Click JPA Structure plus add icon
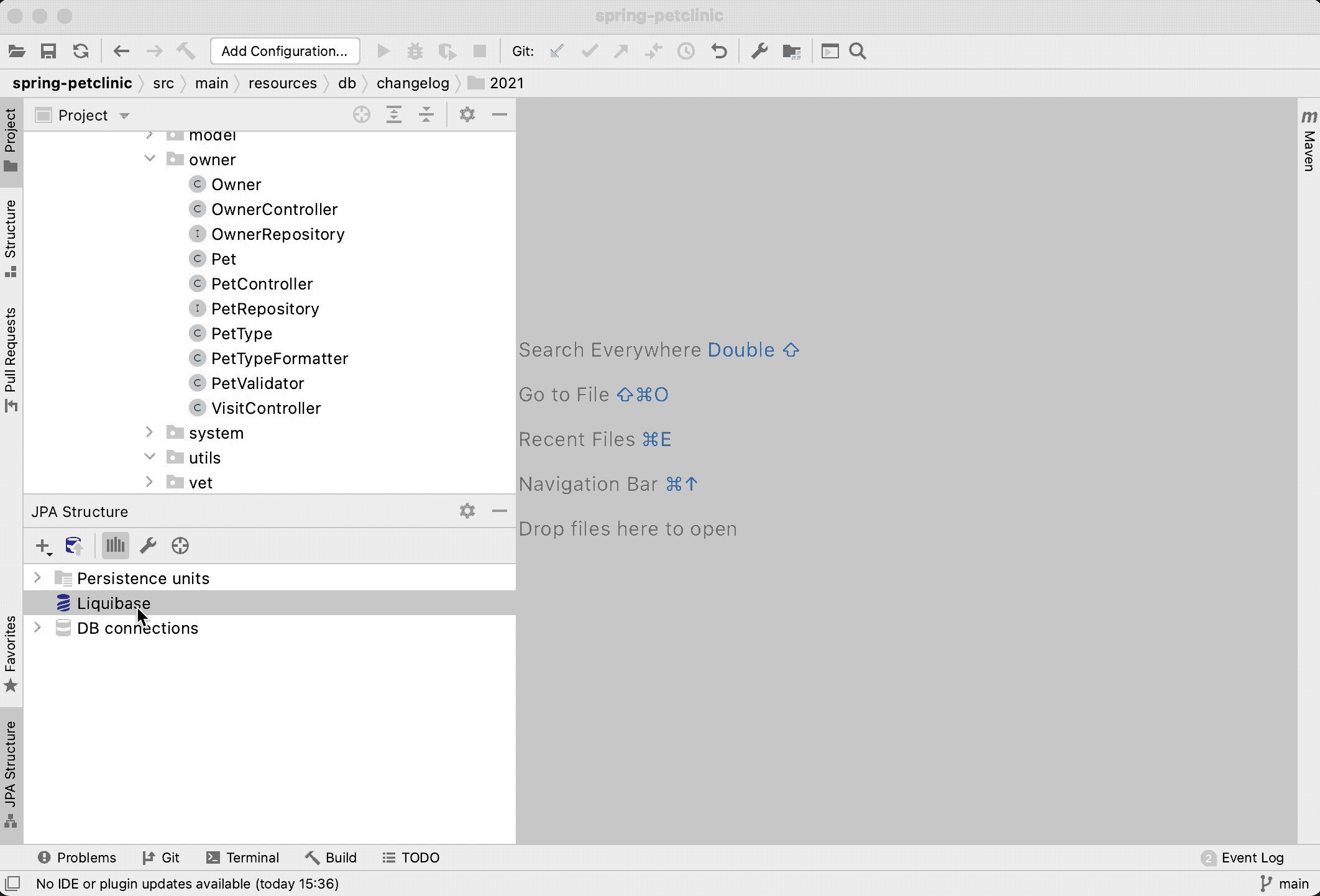 point(42,546)
